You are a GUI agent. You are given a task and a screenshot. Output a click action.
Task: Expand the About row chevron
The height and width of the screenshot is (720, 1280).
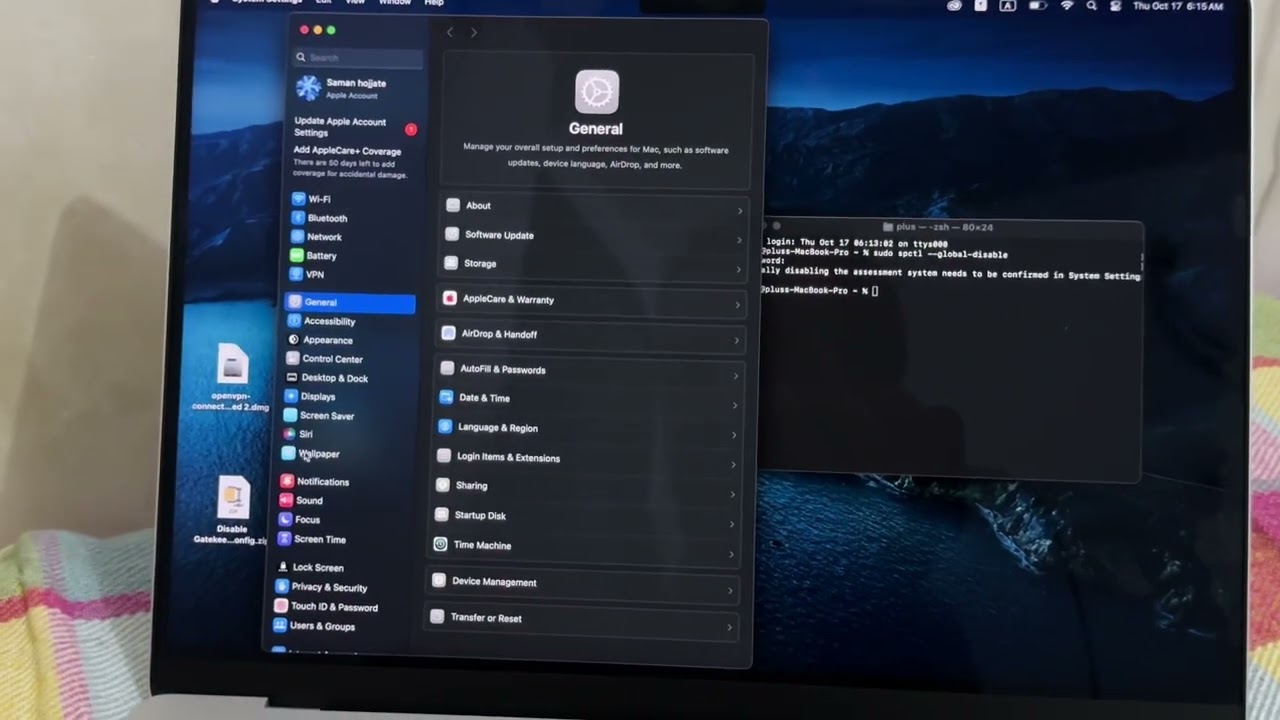point(740,211)
